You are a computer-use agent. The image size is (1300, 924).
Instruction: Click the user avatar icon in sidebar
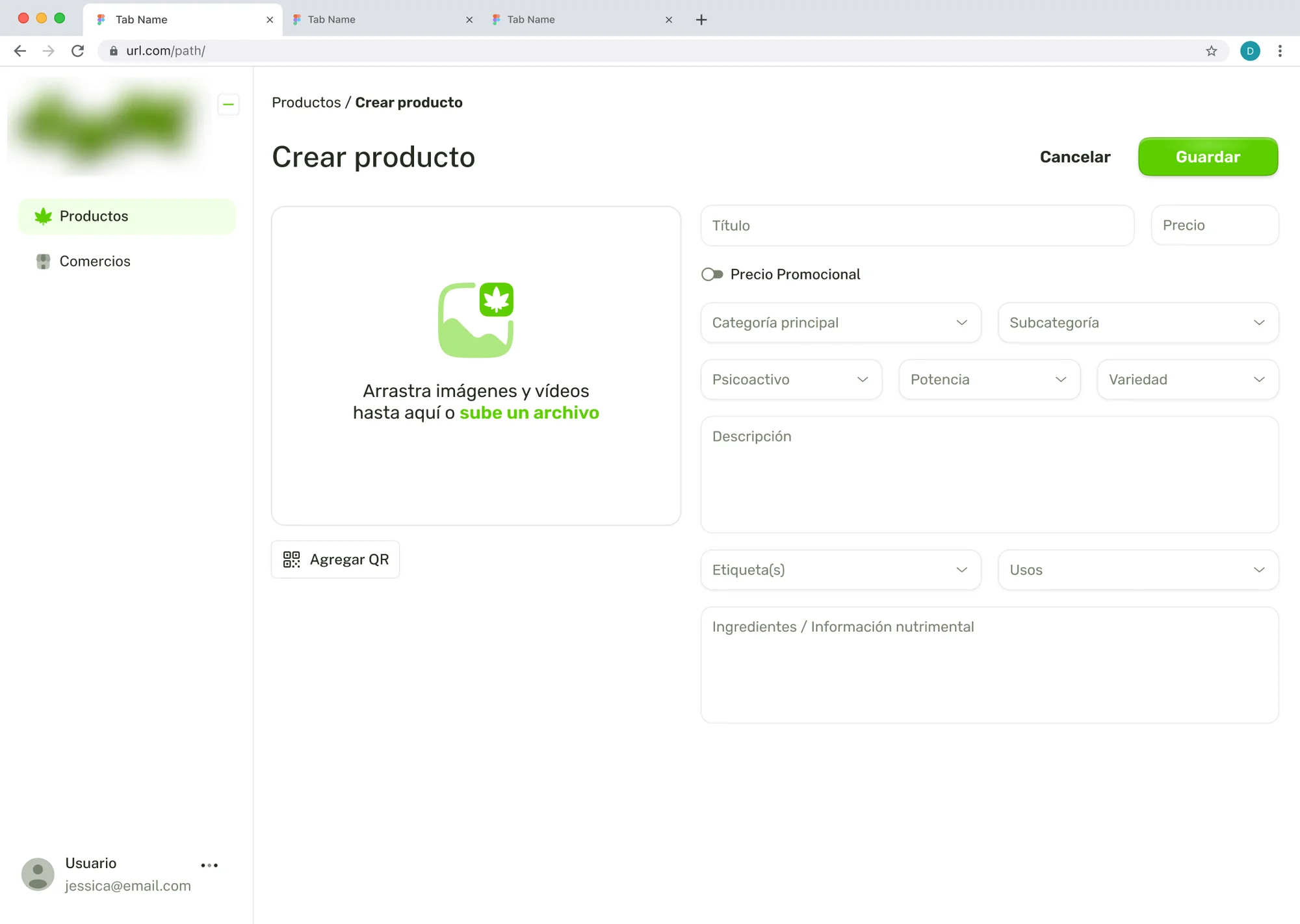[38, 874]
